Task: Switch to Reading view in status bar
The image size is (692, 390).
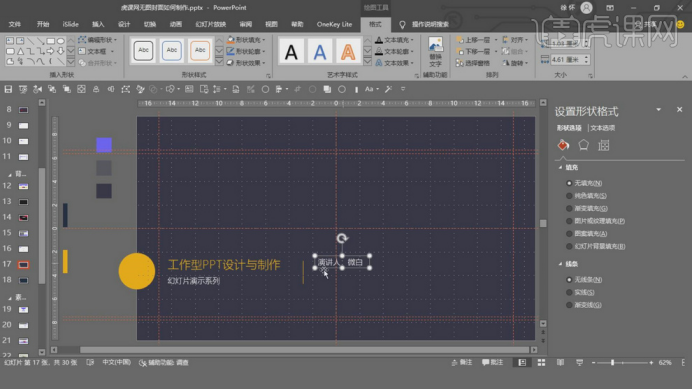Action: 560,363
